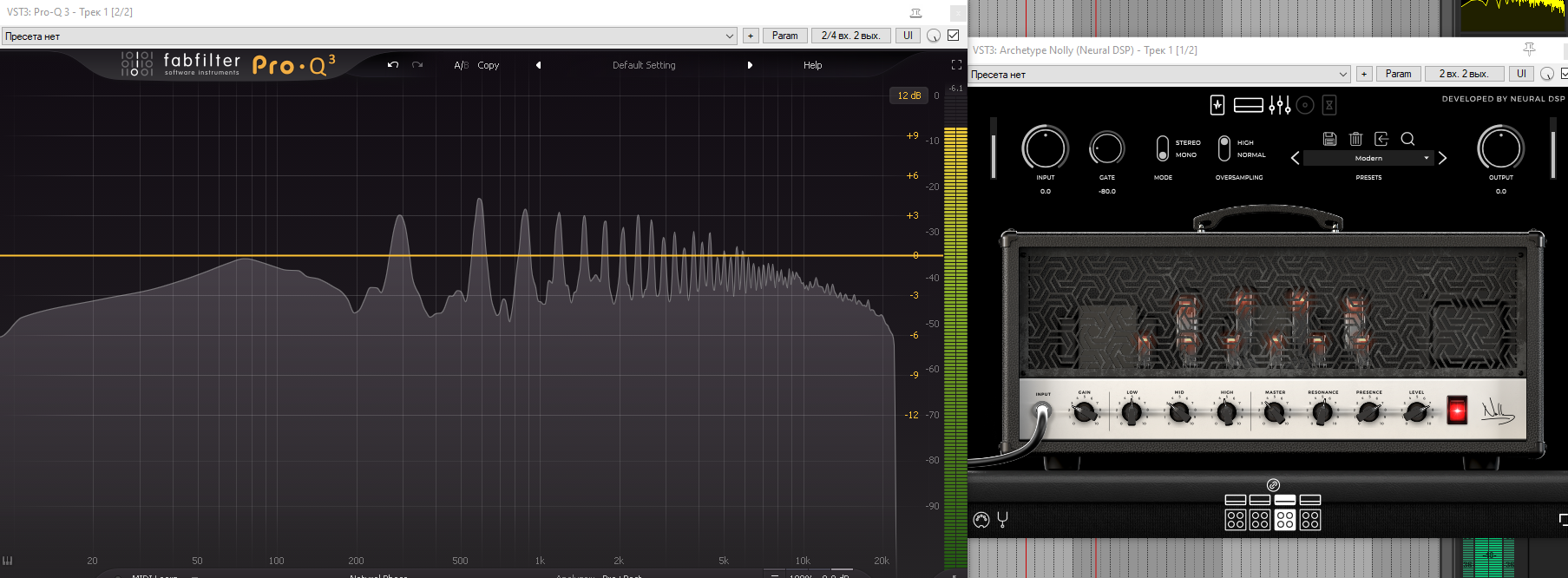Open EQ sliders section icon
This screenshot has height=578, width=1568.
point(1279,105)
